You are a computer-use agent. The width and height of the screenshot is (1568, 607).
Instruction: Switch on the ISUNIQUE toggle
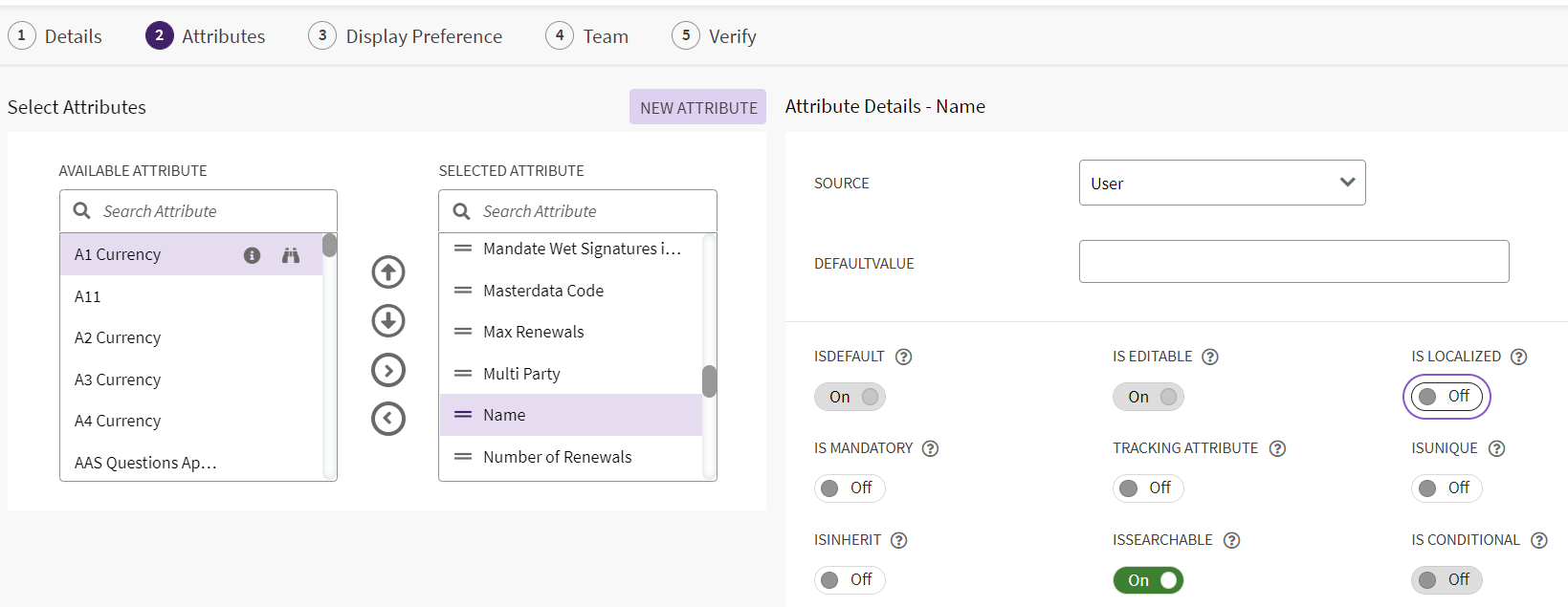click(x=1446, y=488)
